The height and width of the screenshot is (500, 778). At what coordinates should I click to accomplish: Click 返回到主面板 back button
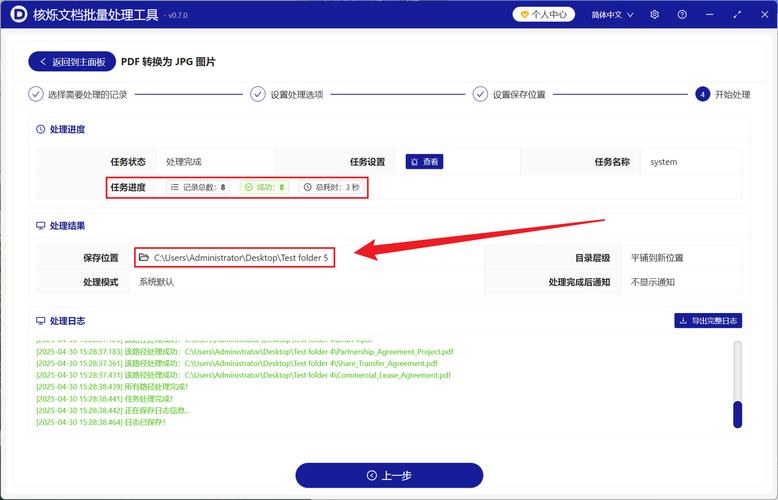pos(72,62)
